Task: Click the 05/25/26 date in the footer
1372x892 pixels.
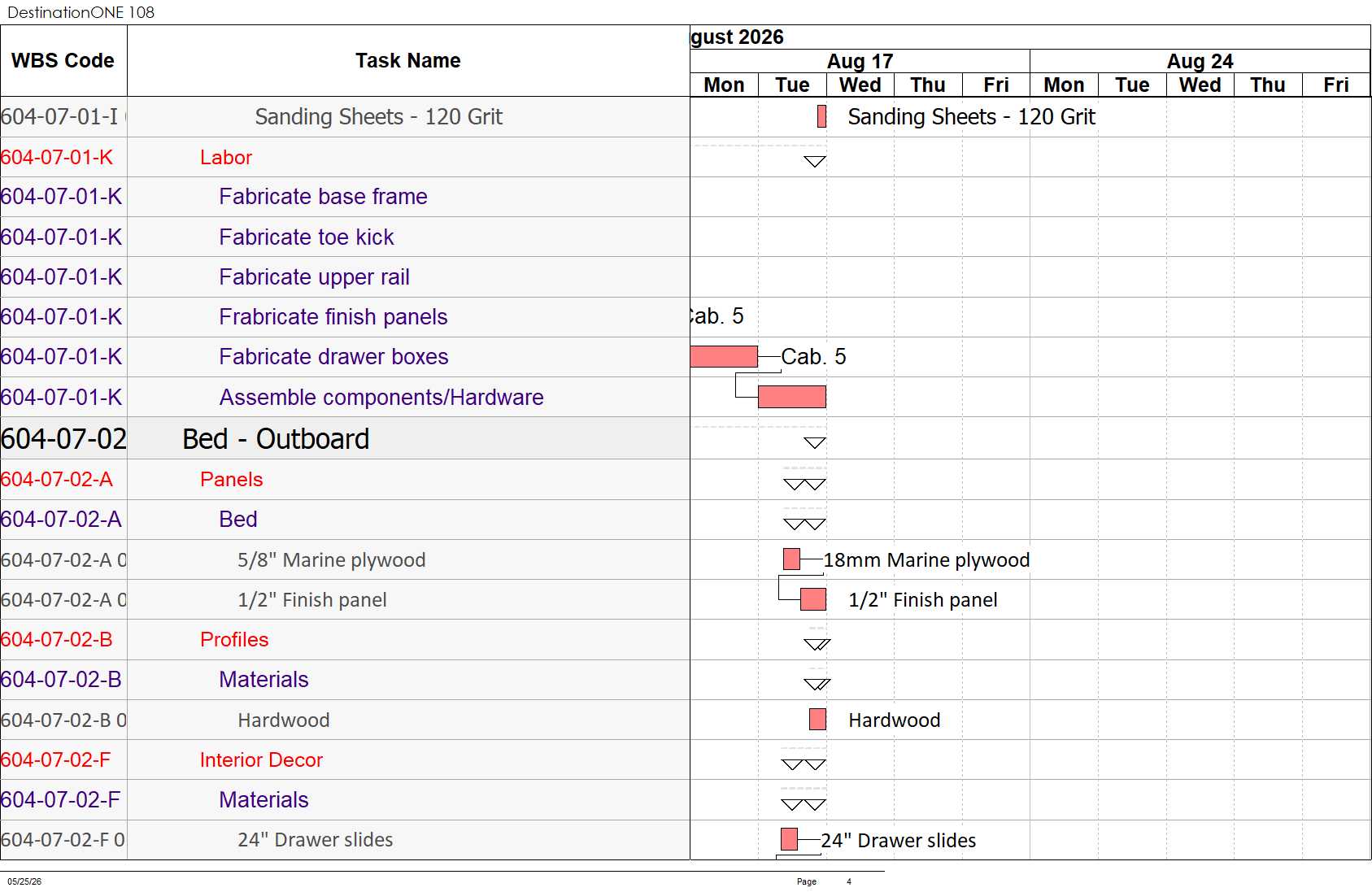Action: point(24,881)
